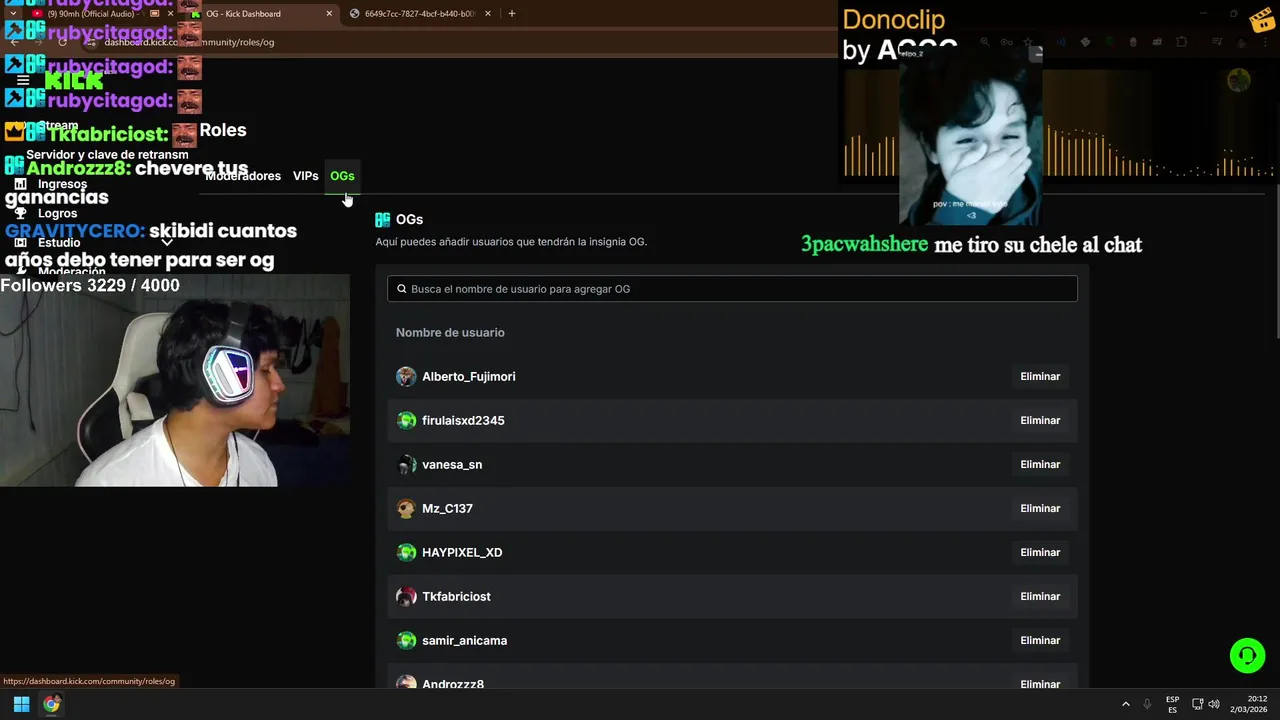Remove Alberto_Fujimori with Eliminar

coord(1040,376)
